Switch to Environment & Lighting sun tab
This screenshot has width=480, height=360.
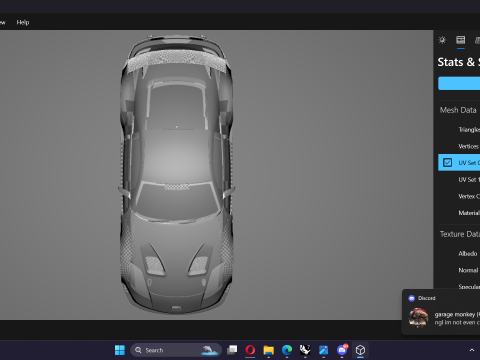[442, 40]
